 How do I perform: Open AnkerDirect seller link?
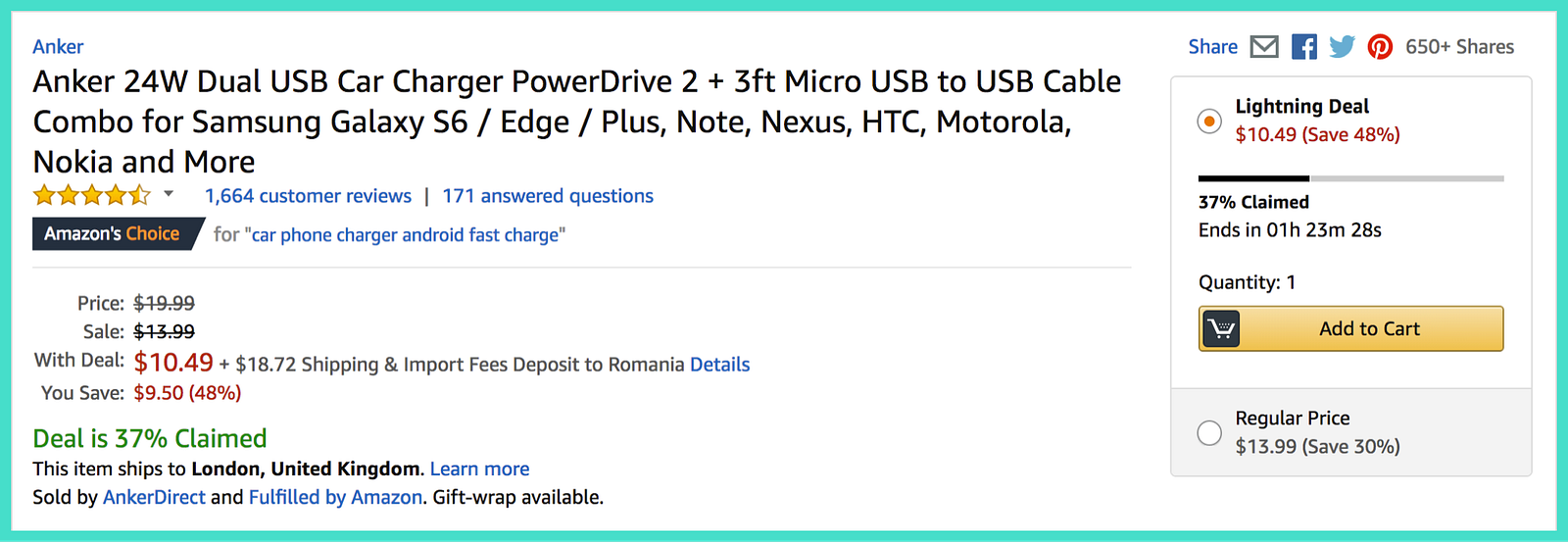[x=154, y=497]
